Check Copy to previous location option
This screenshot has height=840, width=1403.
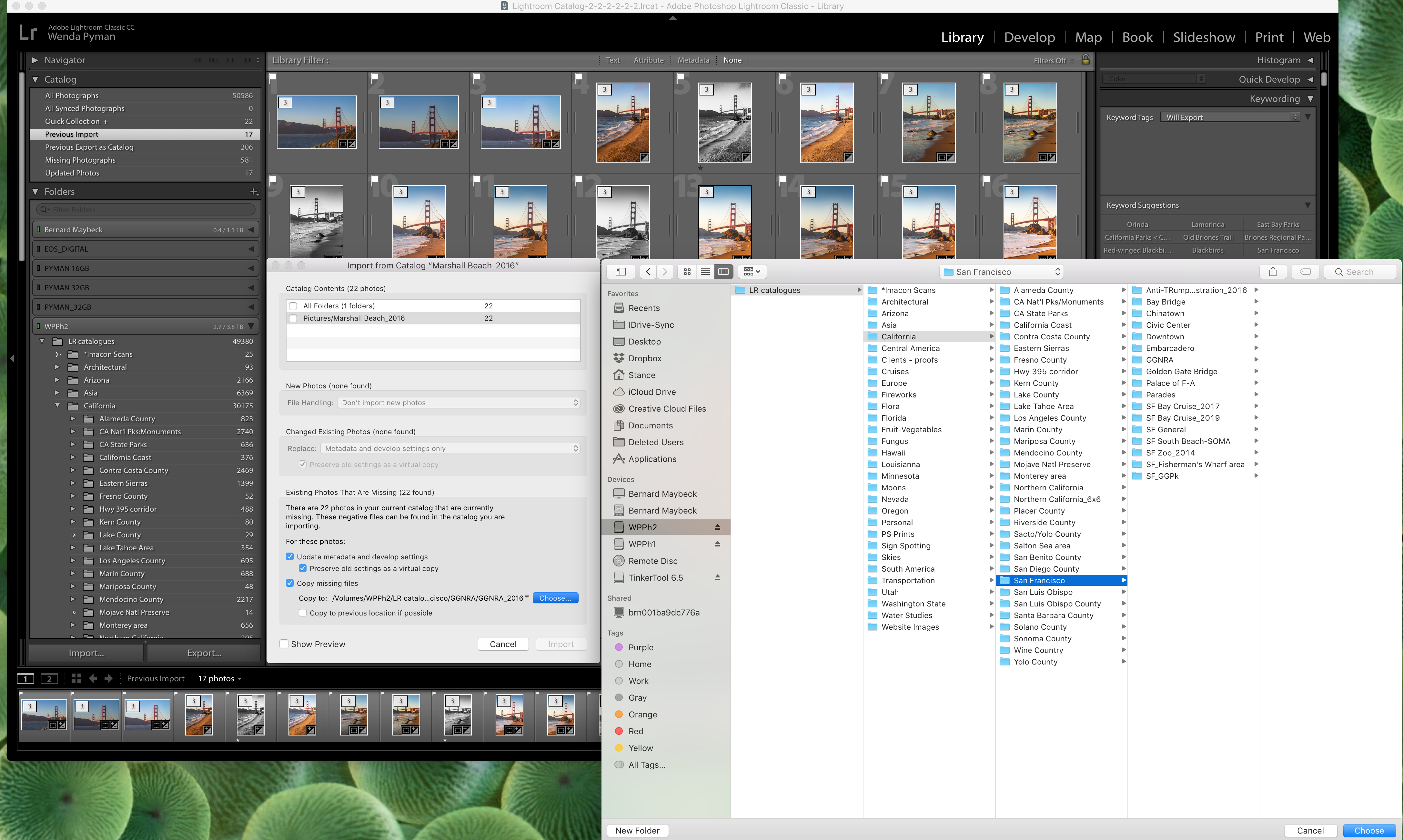tap(303, 613)
